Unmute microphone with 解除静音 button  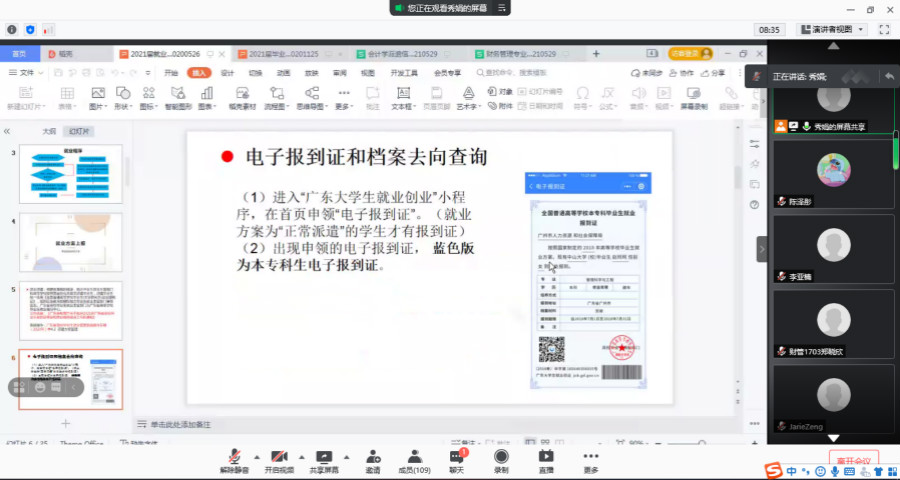(x=233, y=460)
